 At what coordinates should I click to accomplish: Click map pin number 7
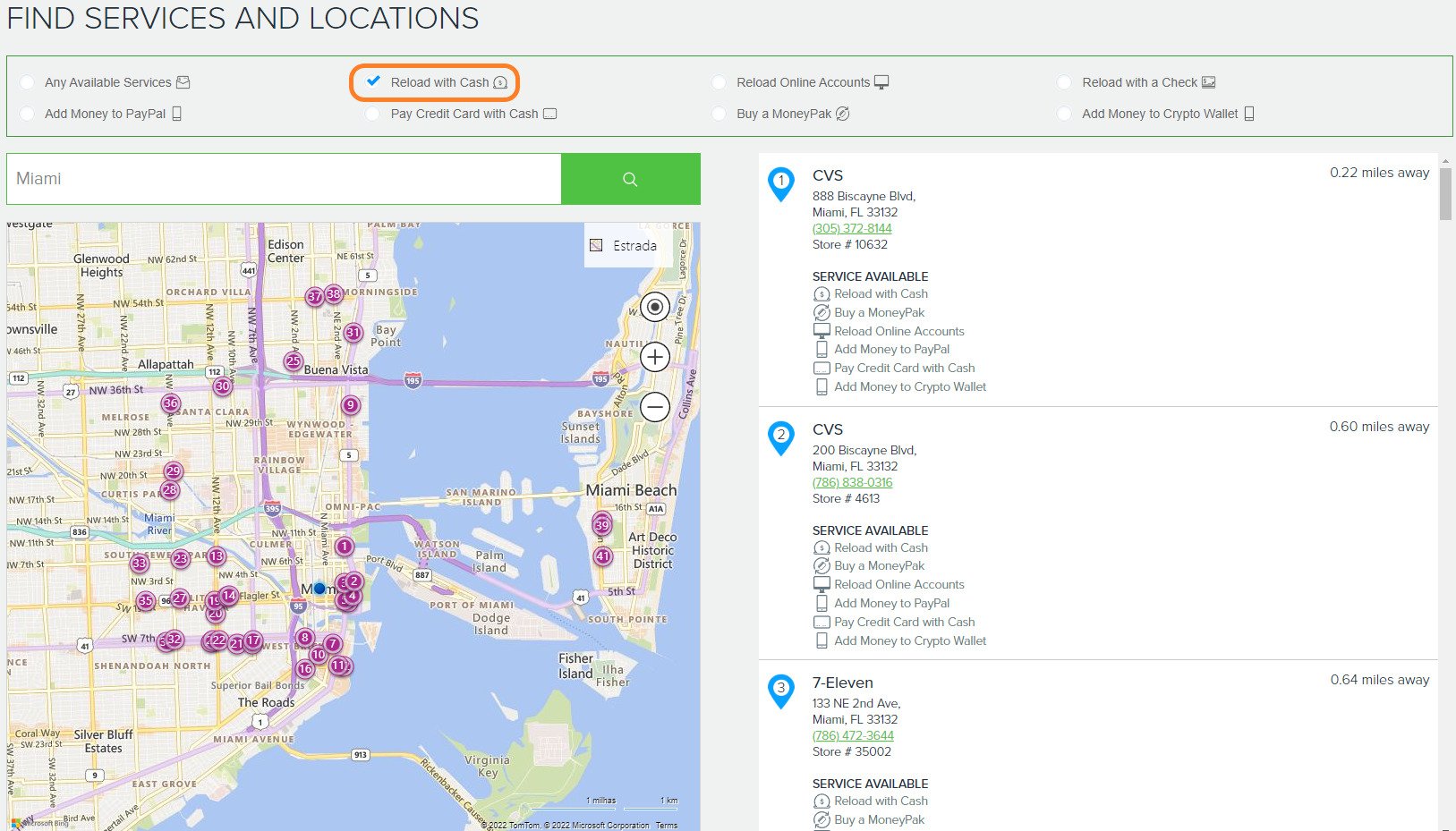coord(333,643)
